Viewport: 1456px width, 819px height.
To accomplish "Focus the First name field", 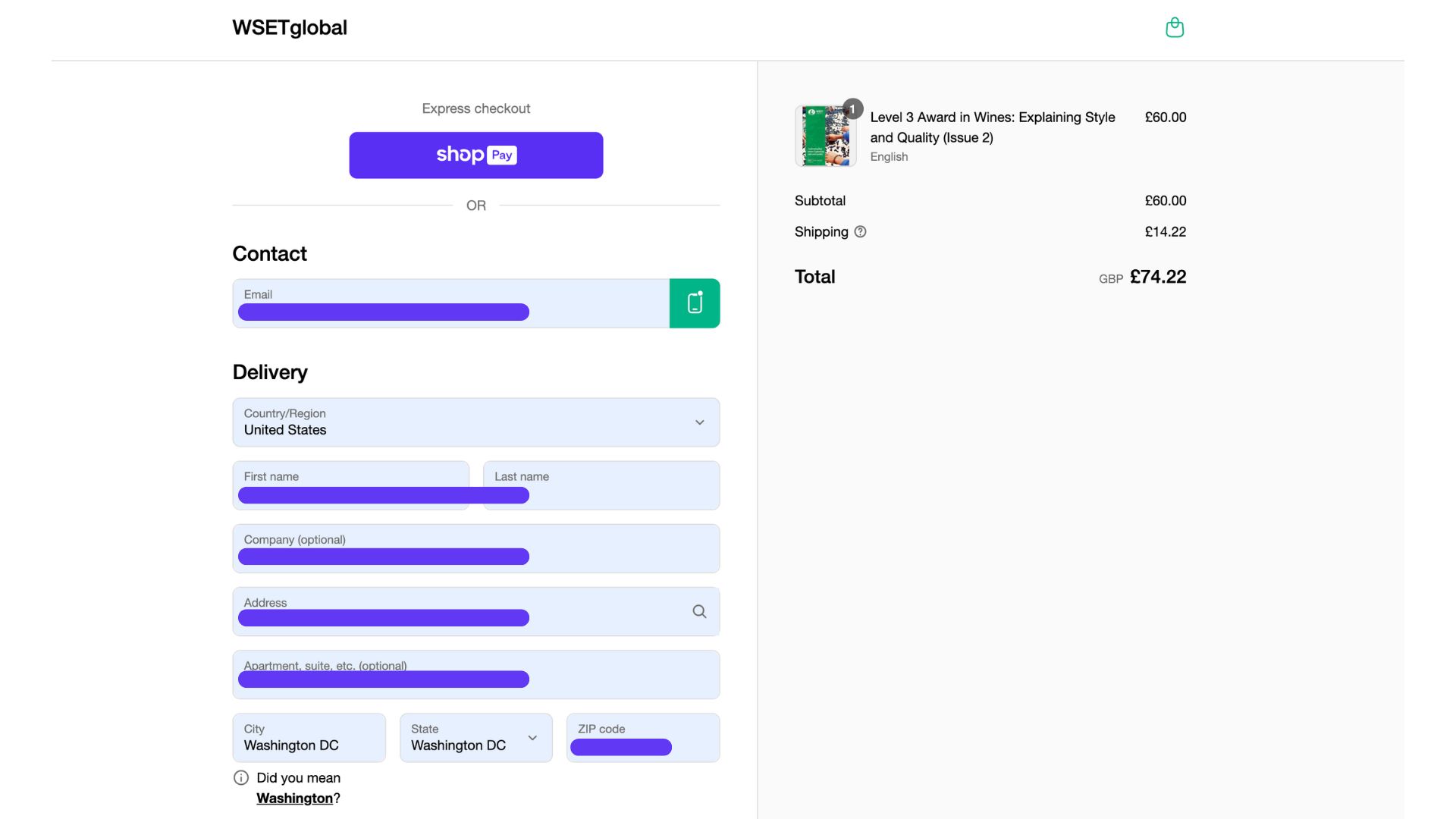I will (x=350, y=485).
